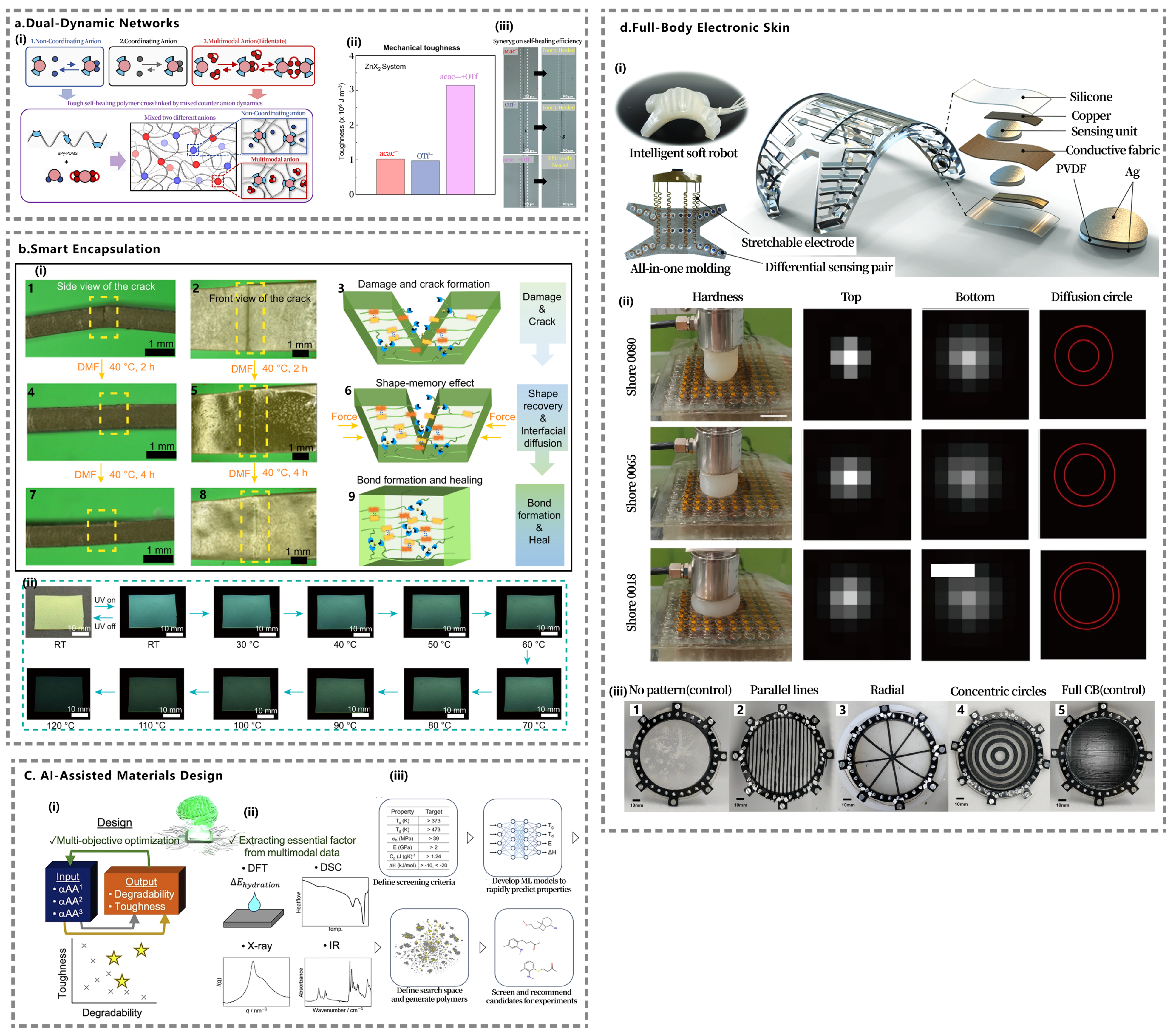Select the 'd.Full-Body Electronic Skin' heading
1176x1033 pixels.
[705, 27]
